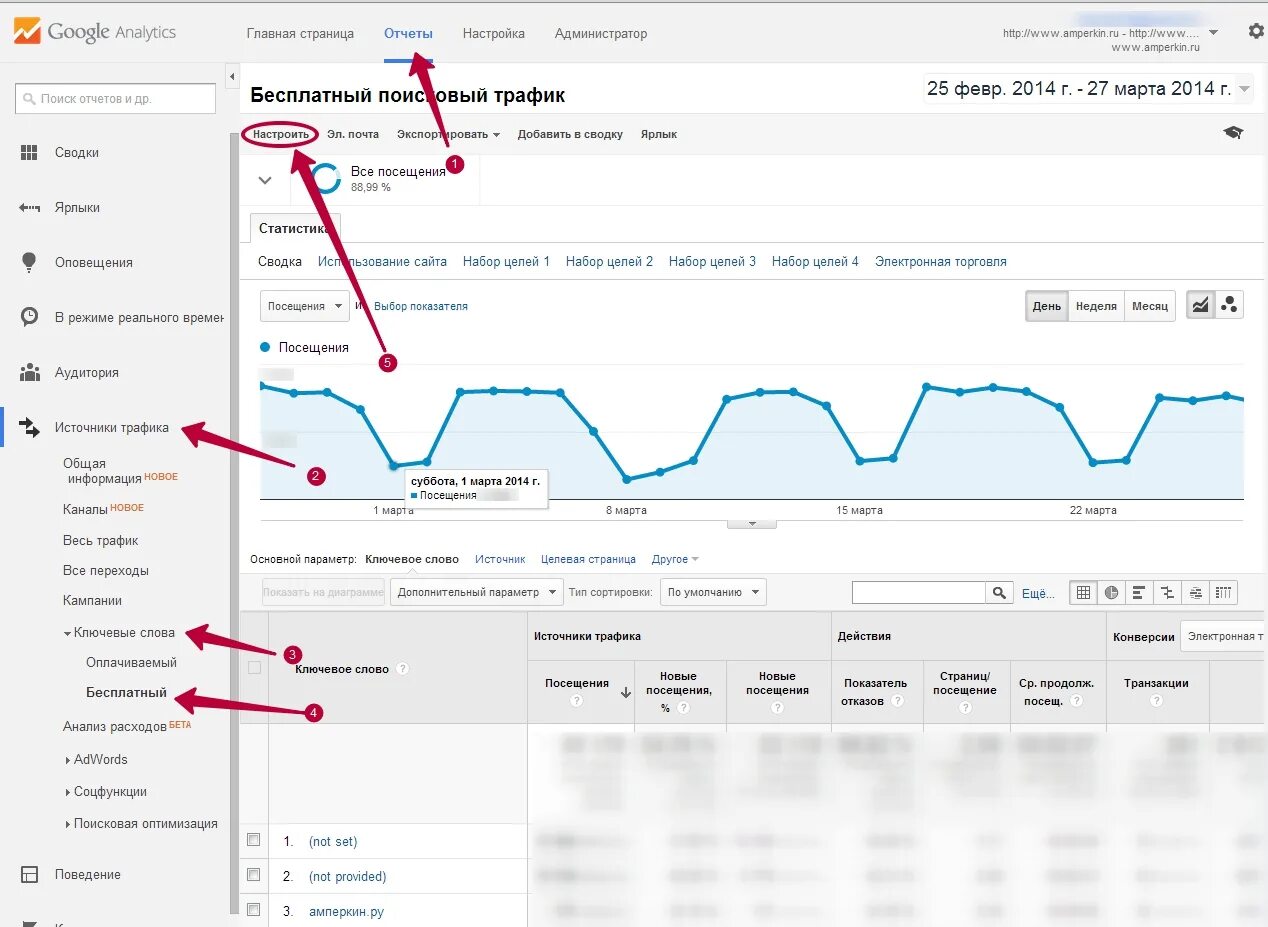Switch chart granularity to День

point(1047,306)
